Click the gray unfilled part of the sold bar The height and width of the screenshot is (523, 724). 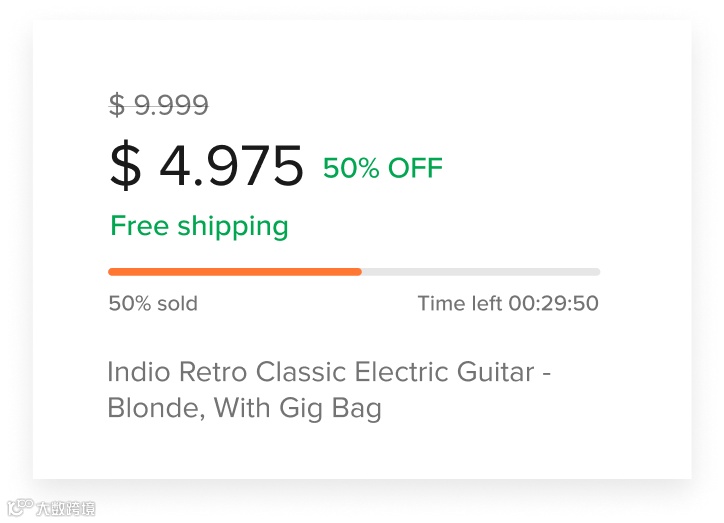[x=480, y=271]
